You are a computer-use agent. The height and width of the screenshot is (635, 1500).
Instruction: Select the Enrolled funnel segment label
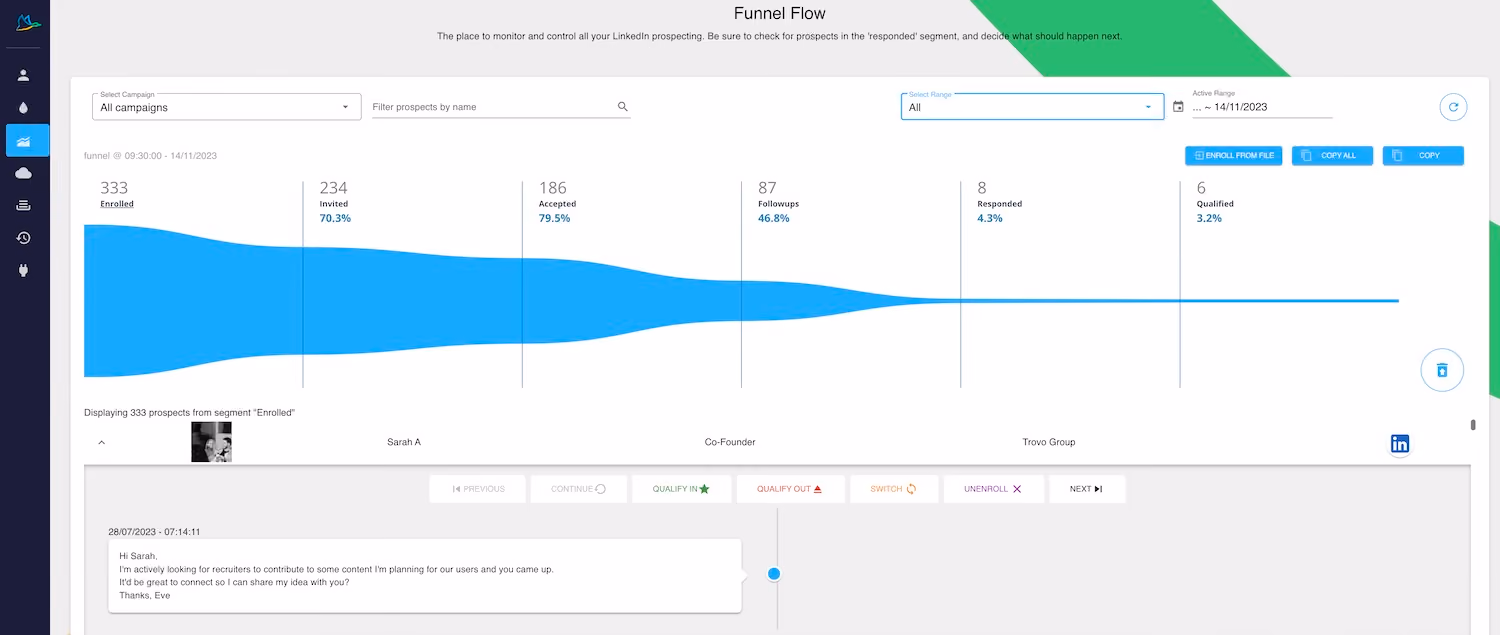[117, 204]
